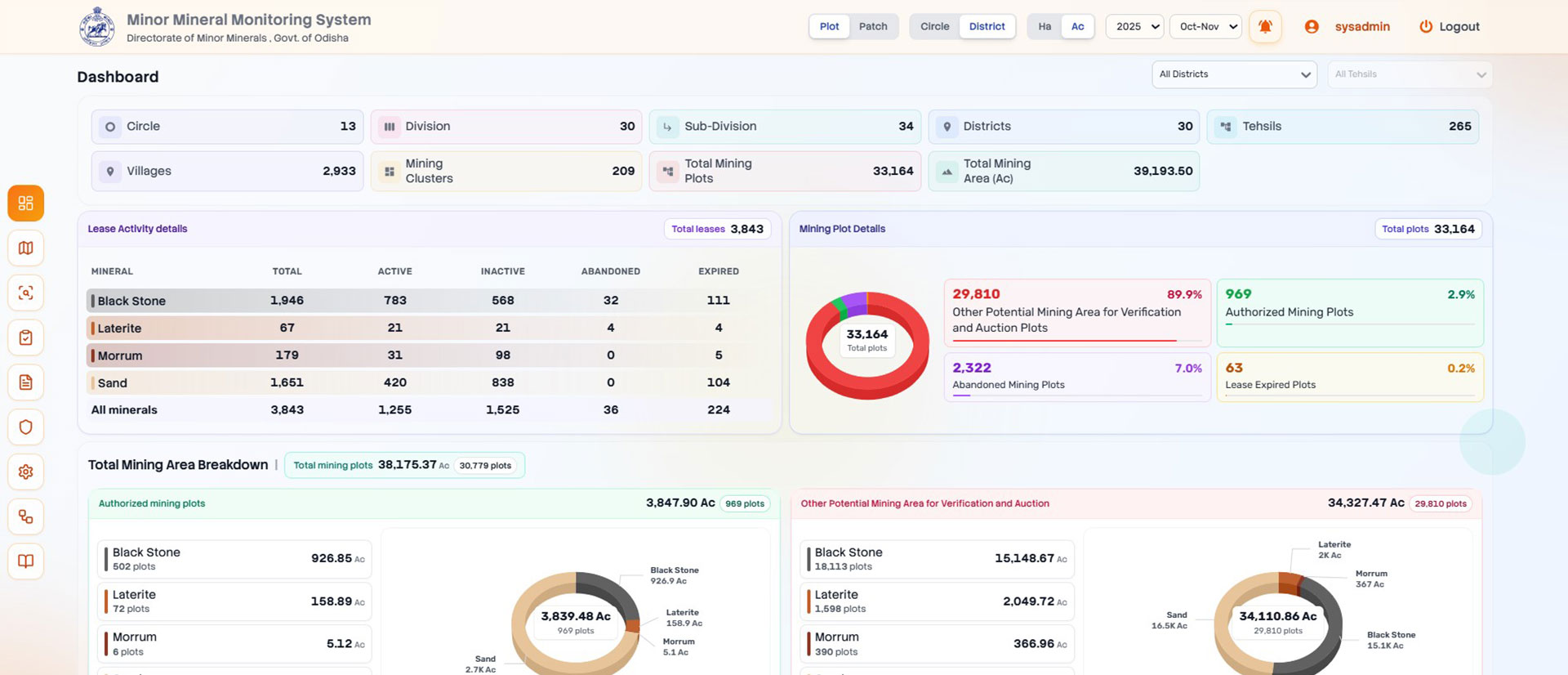Open the settings gear sidebar icon

click(x=25, y=472)
